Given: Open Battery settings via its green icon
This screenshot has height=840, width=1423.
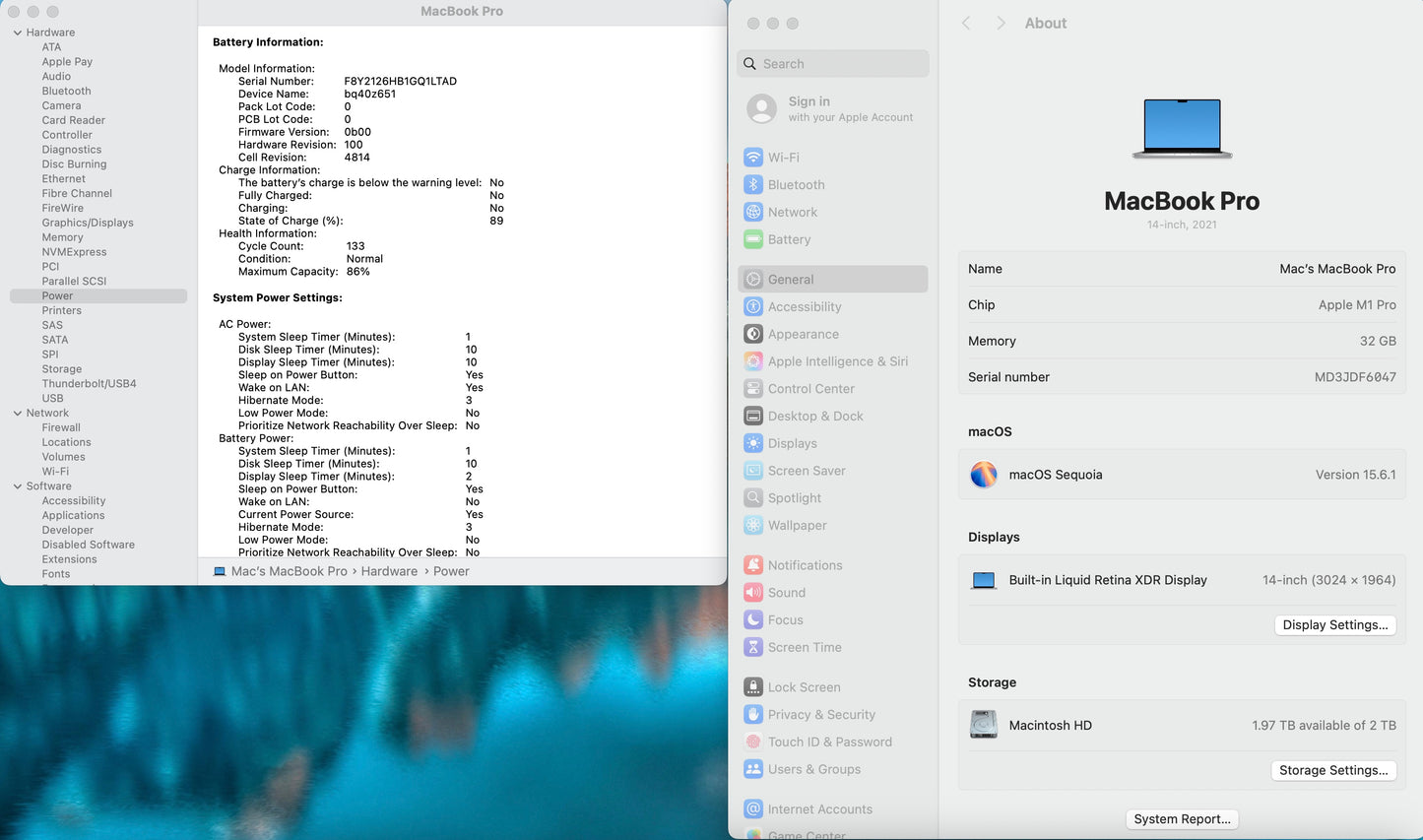Looking at the screenshot, I should [753, 239].
